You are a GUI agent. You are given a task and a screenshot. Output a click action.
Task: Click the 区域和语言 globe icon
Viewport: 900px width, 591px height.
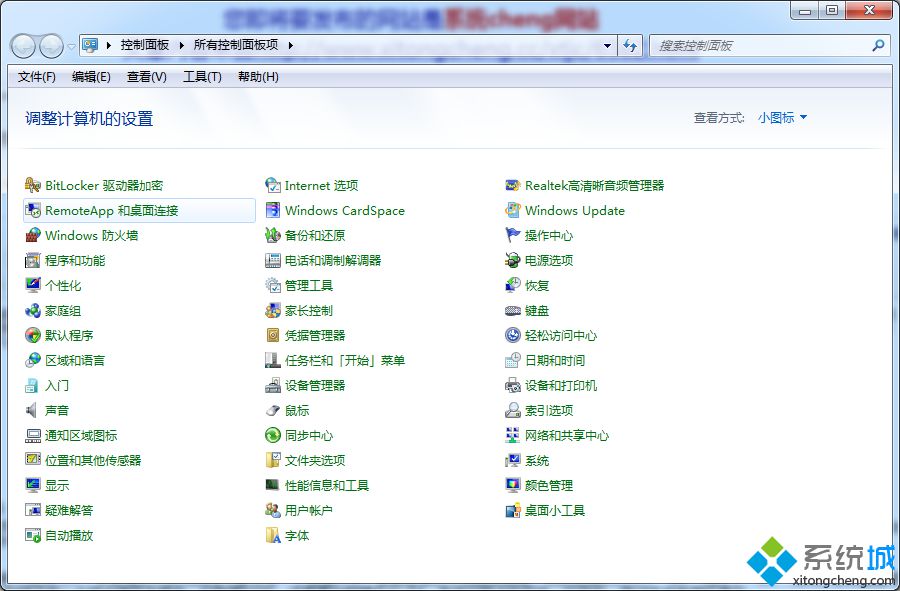(33, 360)
